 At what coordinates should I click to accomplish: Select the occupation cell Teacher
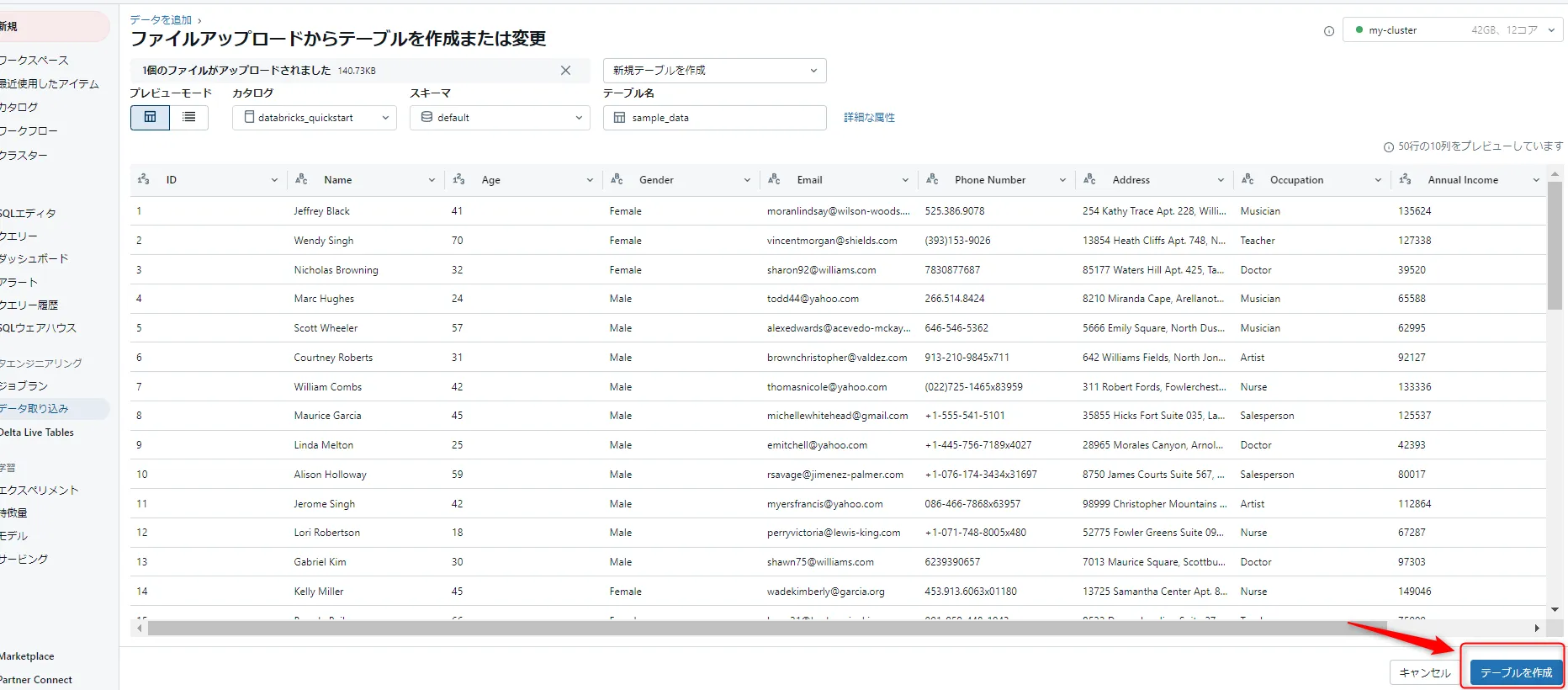coord(1258,241)
